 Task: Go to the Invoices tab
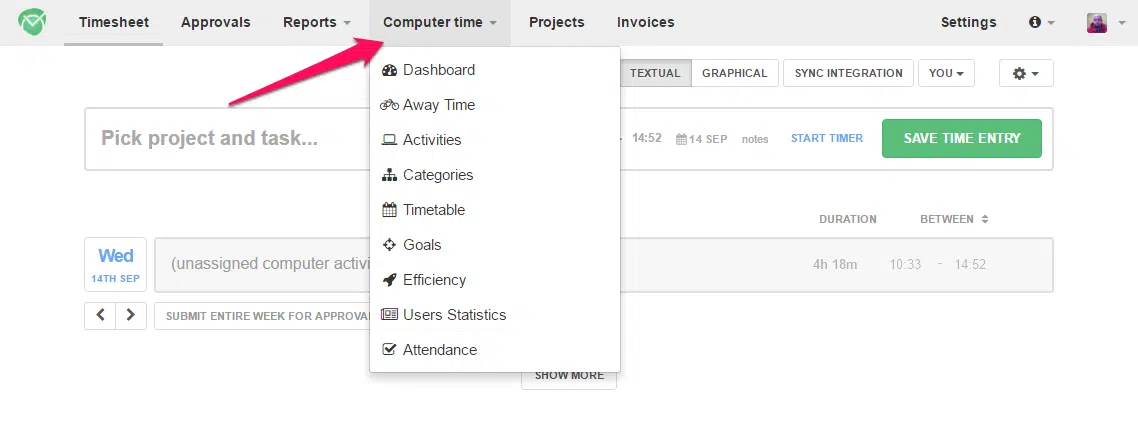[x=646, y=22]
